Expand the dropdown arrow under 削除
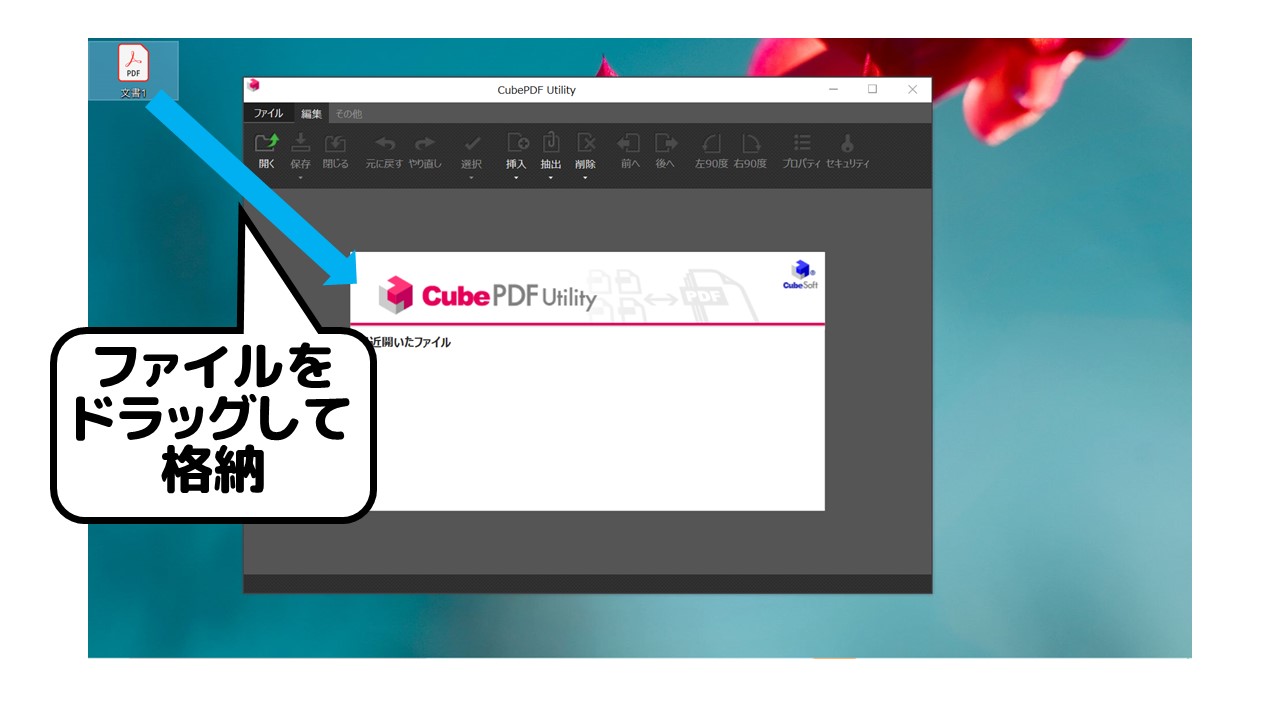 pyautogui.click(x=586, y=178)
